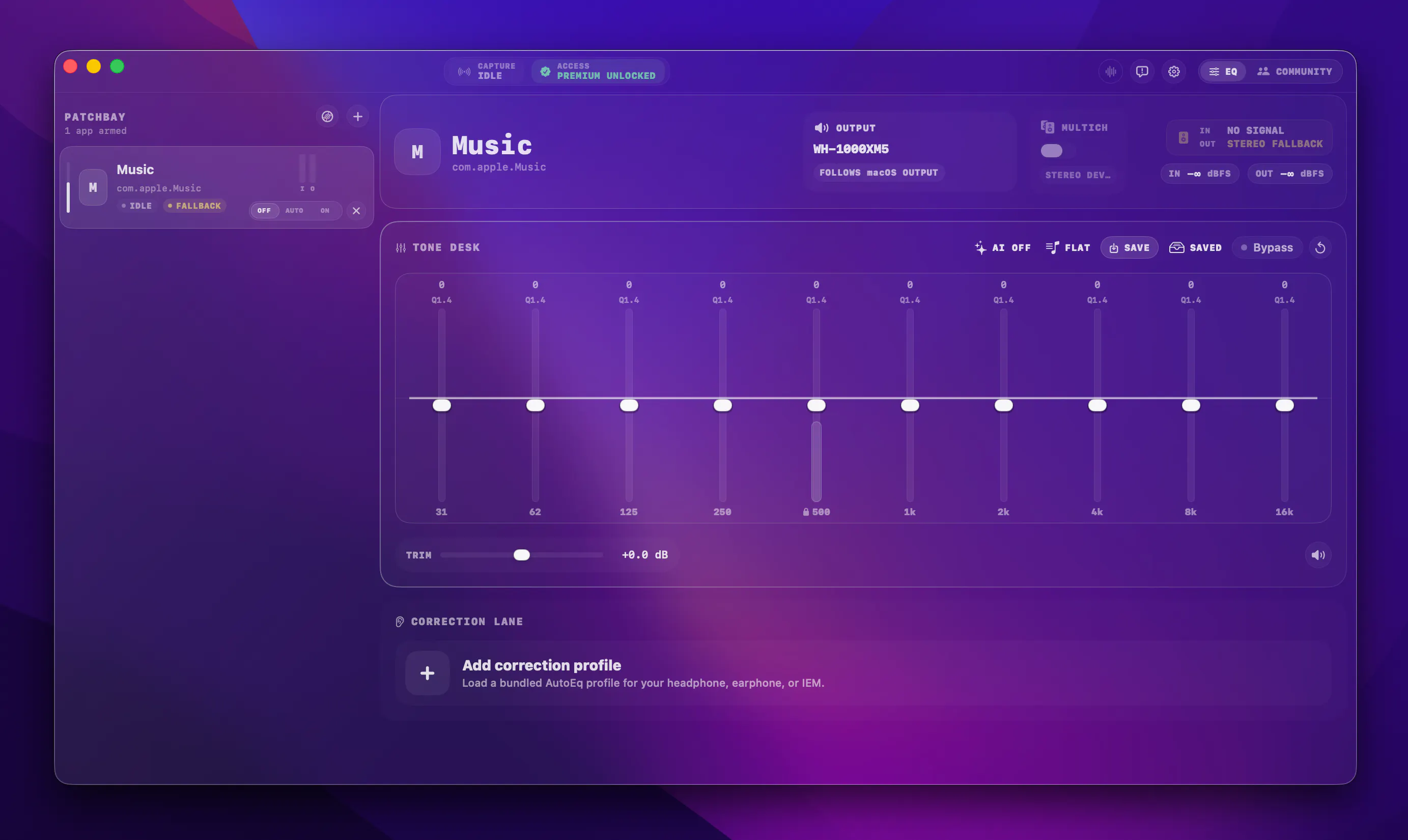The image size is (1408, 840).
Task: Apply the FLAT preset
Action: [1068, 248]
